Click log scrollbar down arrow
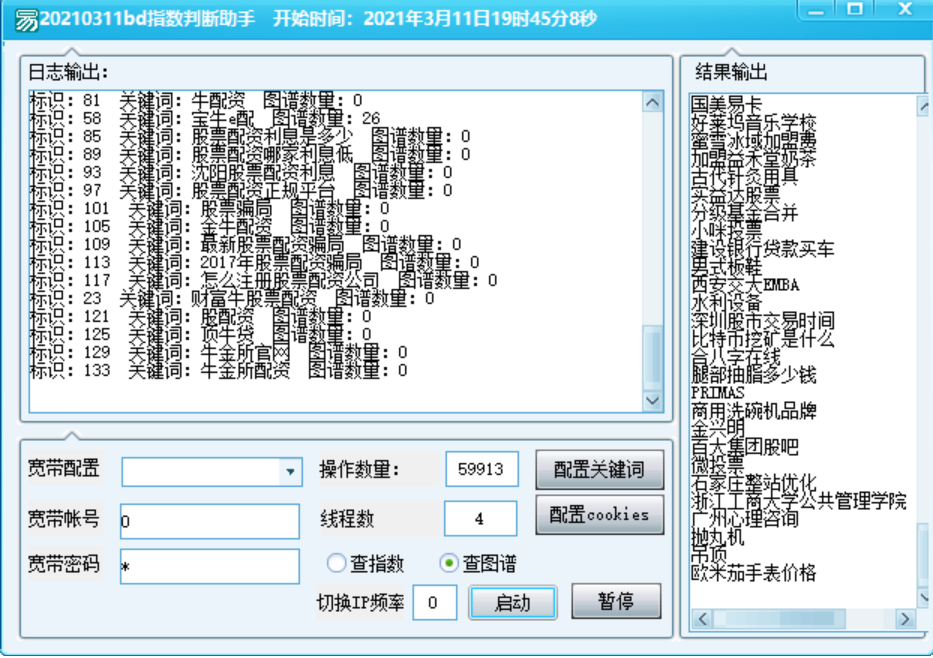The width and height of the screenshot is (933, 658). point(652,400)
